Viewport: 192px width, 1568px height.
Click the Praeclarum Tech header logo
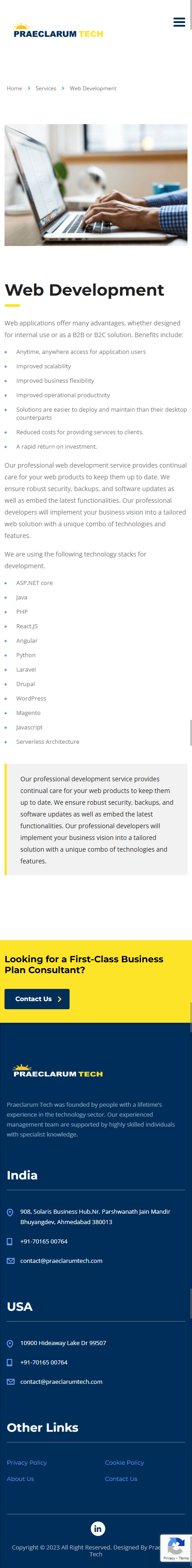coord(58,30)
